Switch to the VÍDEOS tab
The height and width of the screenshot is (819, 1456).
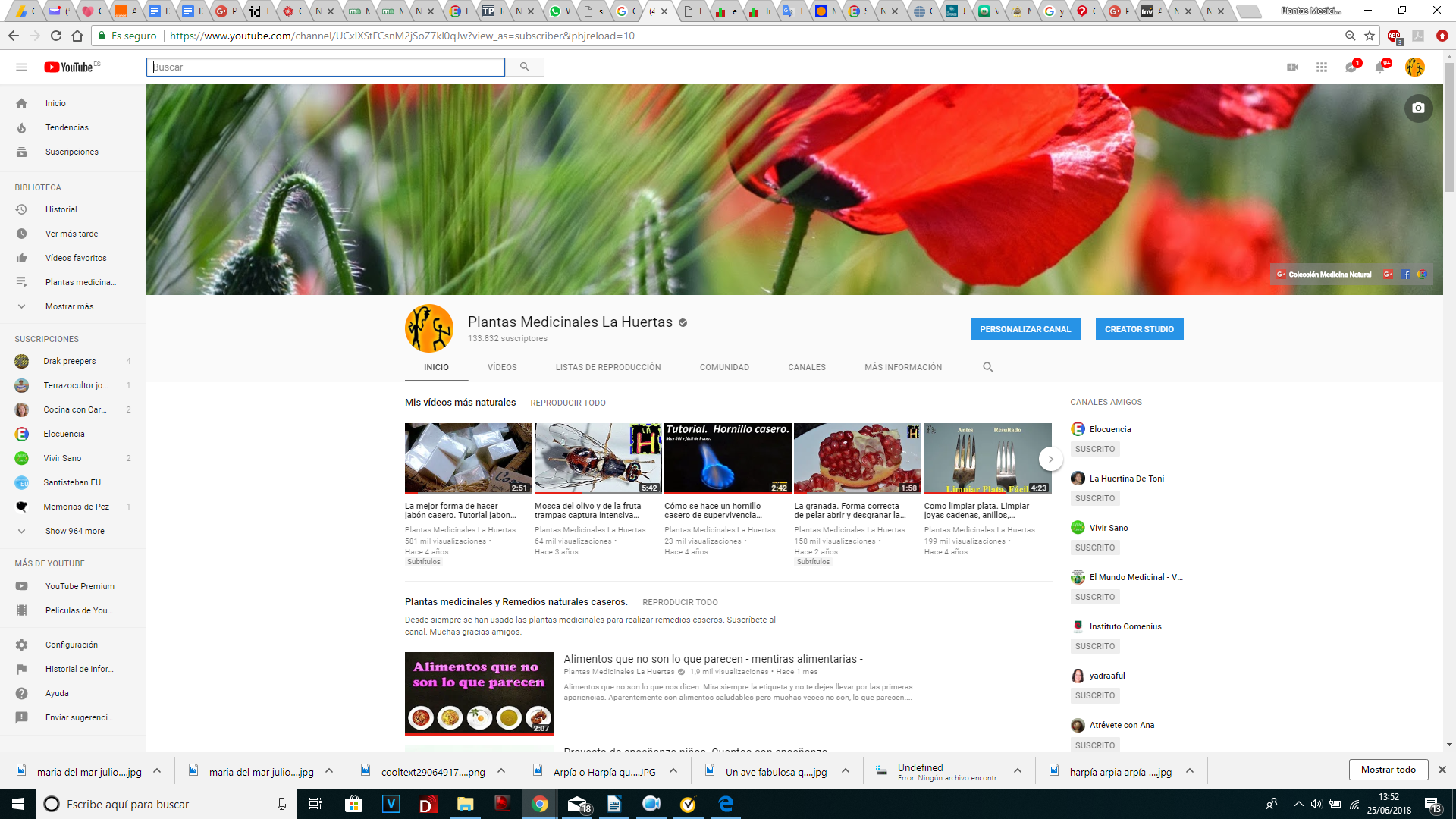[502, 367]
